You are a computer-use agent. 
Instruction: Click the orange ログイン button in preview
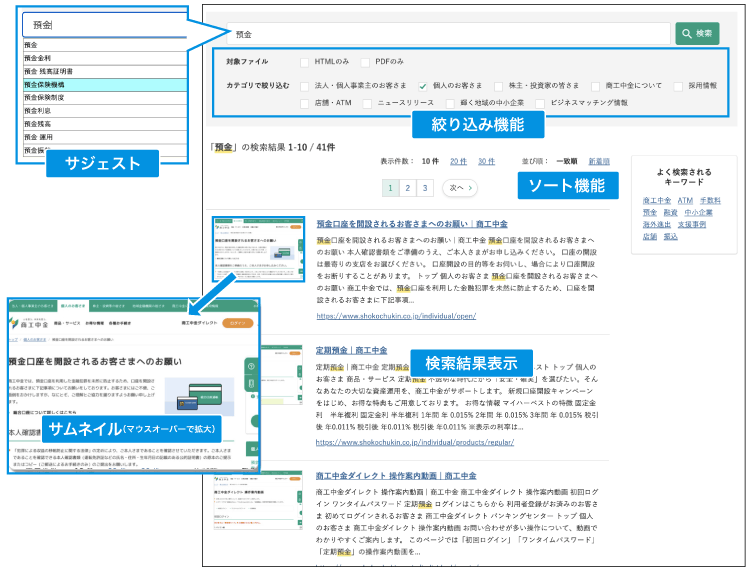(x=238, y=323)
